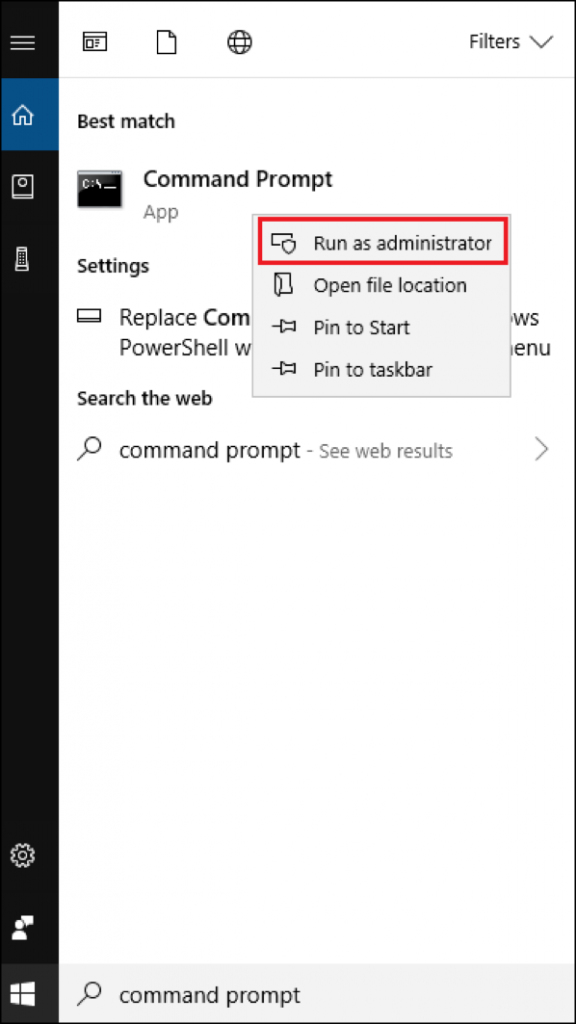Viewport: 576px width, 1024px height.
Task: Filter search by Web using globe icon
Action: click(x=239, y=42)
